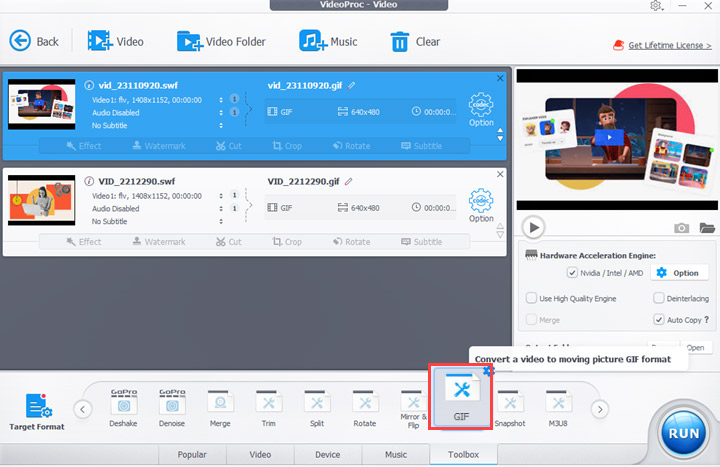
Task: Open Effect for vid_23110920.swf
Action: pyautogui.click(x=84, y=146)
